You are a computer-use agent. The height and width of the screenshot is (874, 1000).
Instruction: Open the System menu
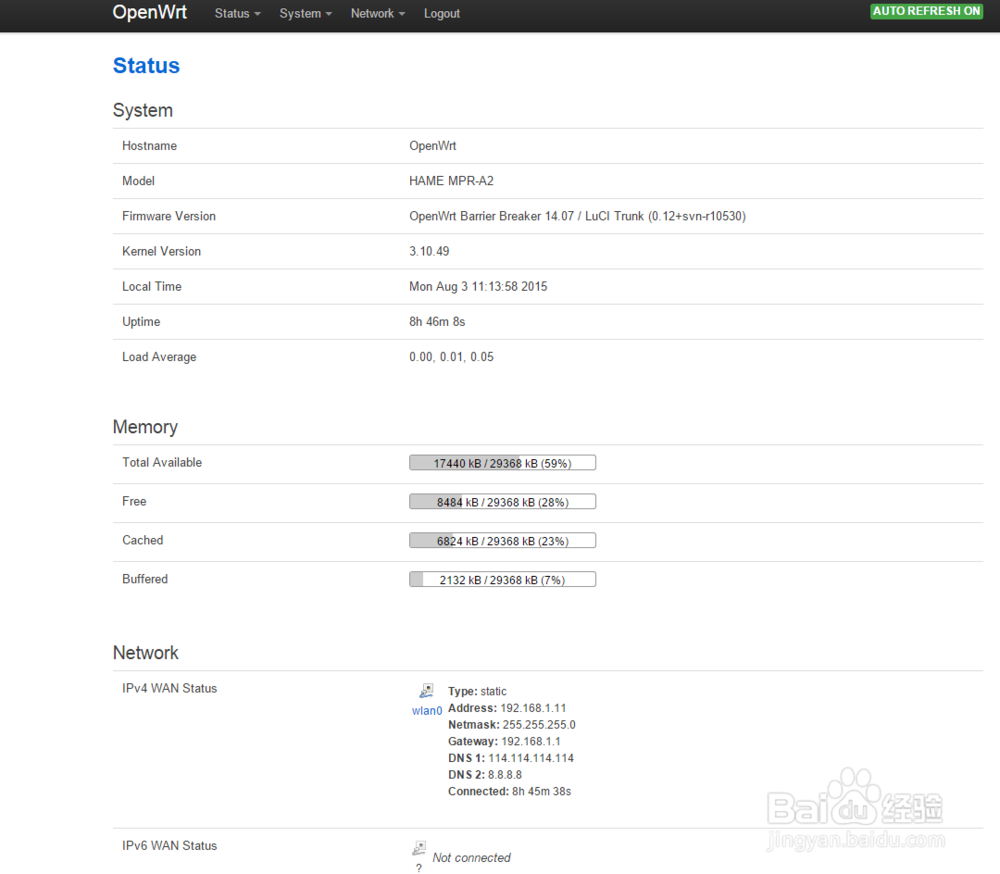coord(301,13)
